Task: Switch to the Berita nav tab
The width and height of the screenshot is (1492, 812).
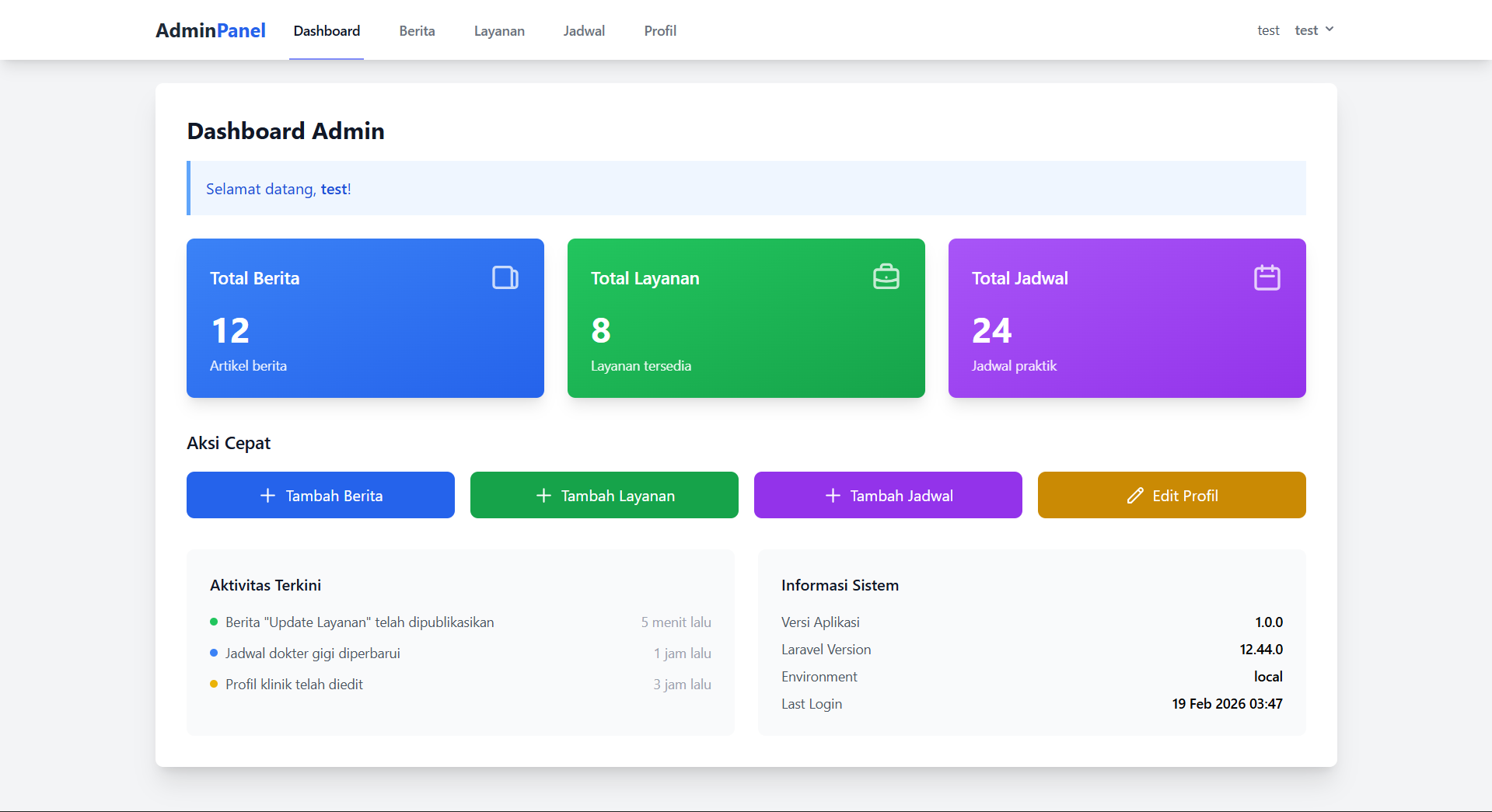Action: 417,31
